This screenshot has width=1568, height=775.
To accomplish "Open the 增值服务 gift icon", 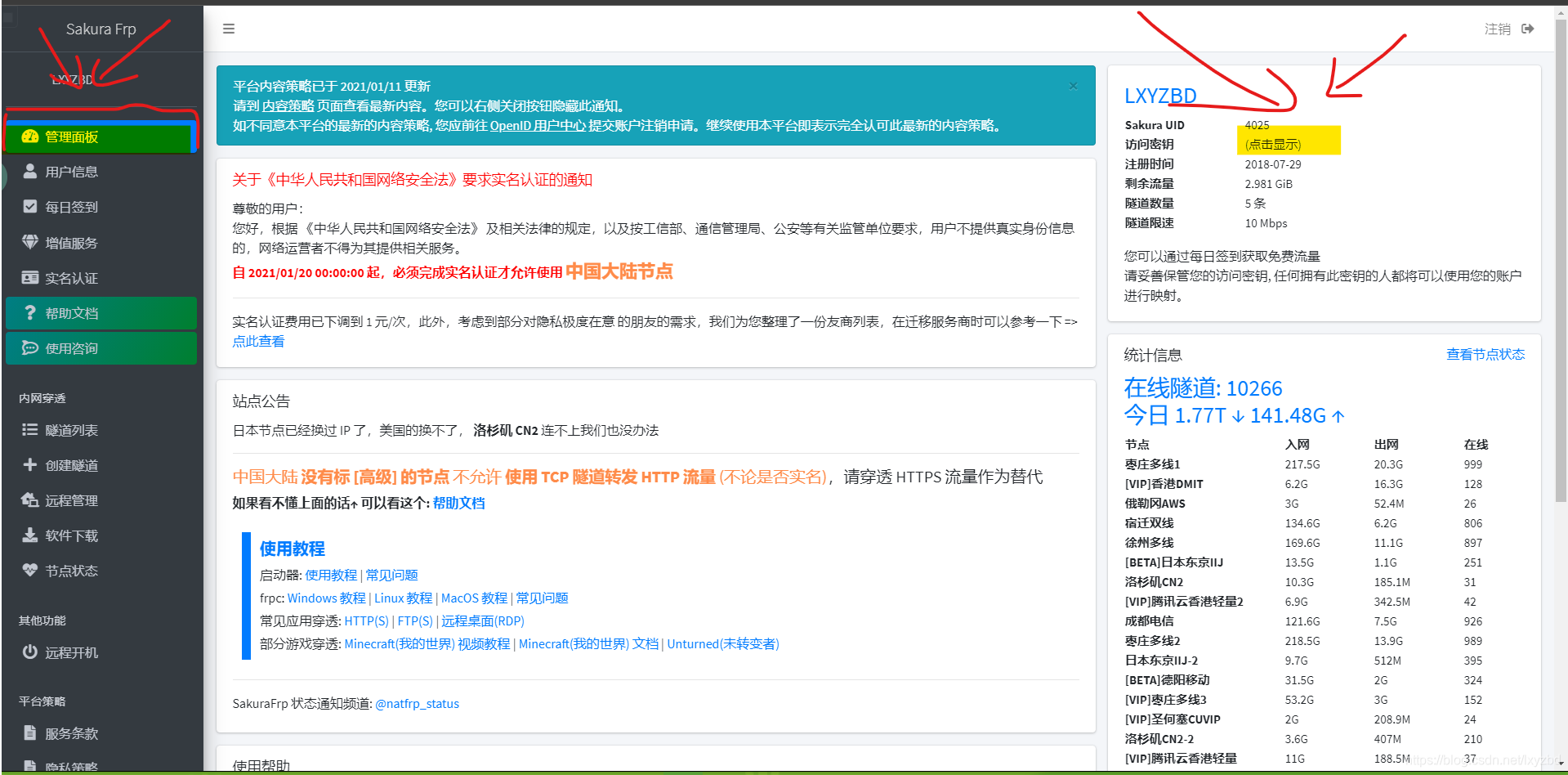I will (30, 242).
